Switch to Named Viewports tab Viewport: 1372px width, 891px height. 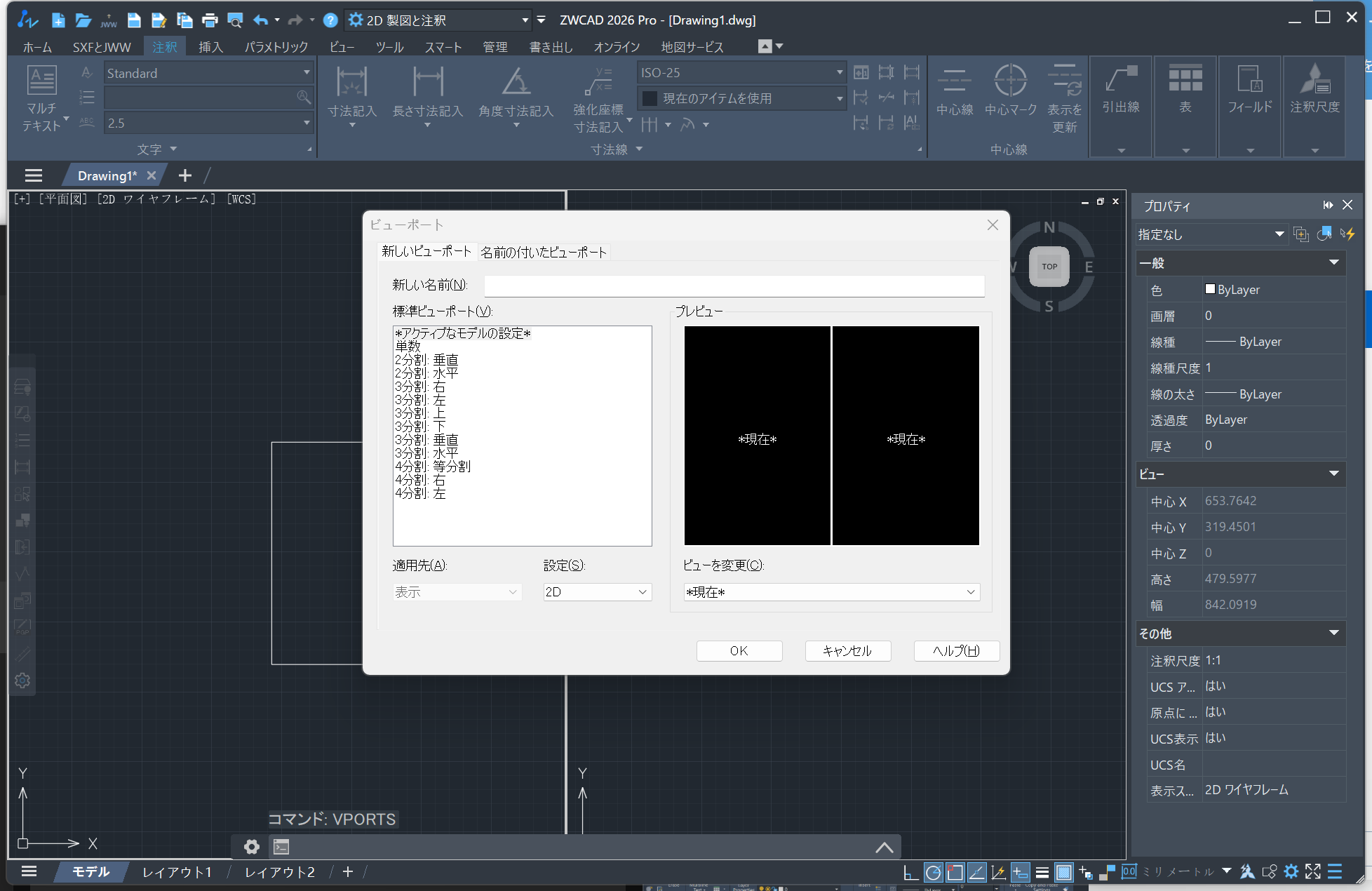[543, 253]
